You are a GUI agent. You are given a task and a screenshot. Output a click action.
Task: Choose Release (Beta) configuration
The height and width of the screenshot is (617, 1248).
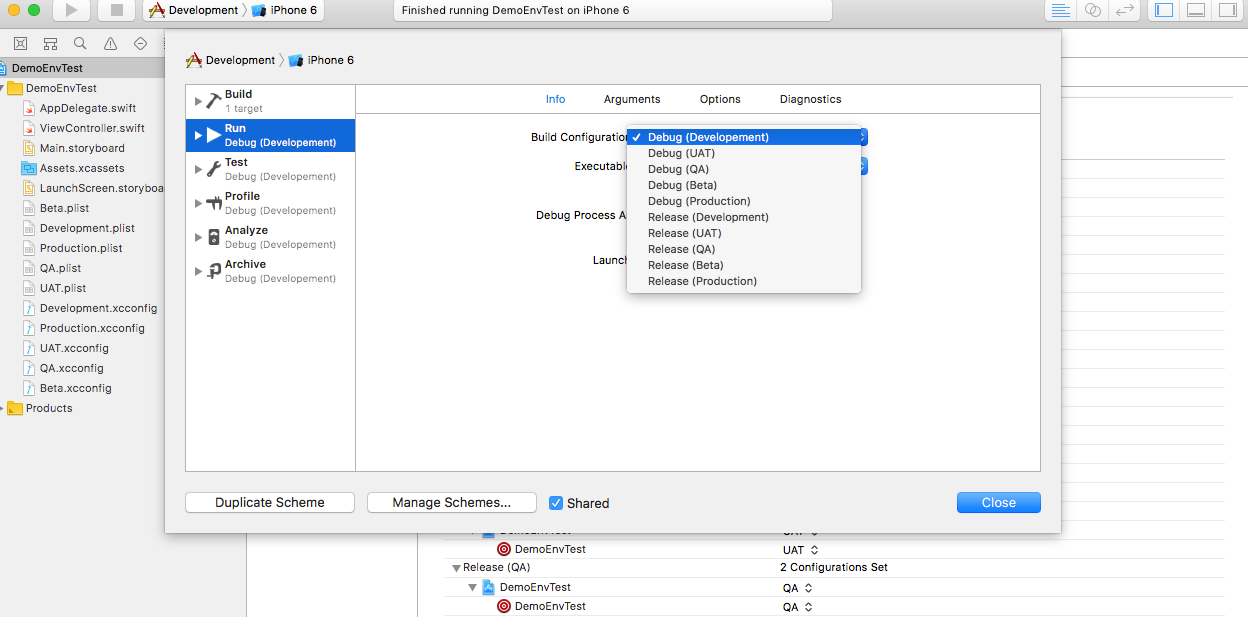[x=744, y=265]
